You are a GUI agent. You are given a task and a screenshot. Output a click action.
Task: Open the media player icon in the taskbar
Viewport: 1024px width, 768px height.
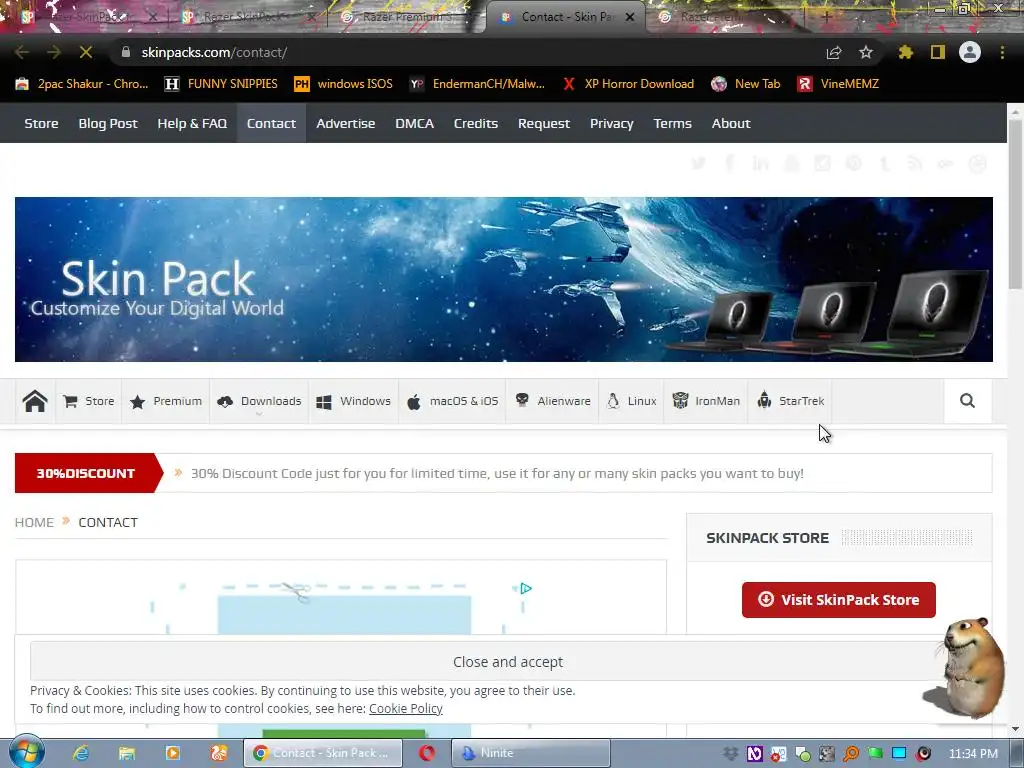(x=172, y=753)
